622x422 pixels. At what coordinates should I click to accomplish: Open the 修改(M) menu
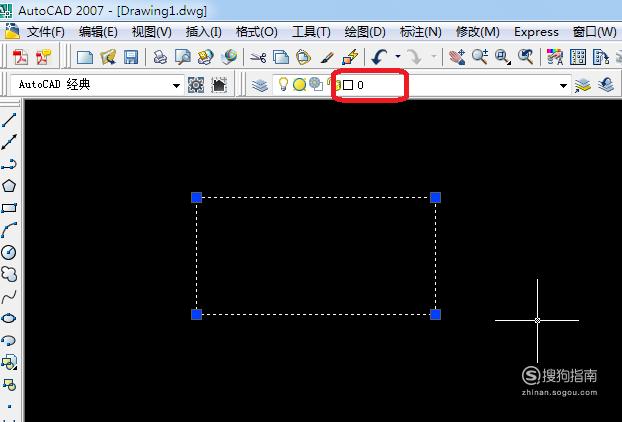click(x=478, y=32)
